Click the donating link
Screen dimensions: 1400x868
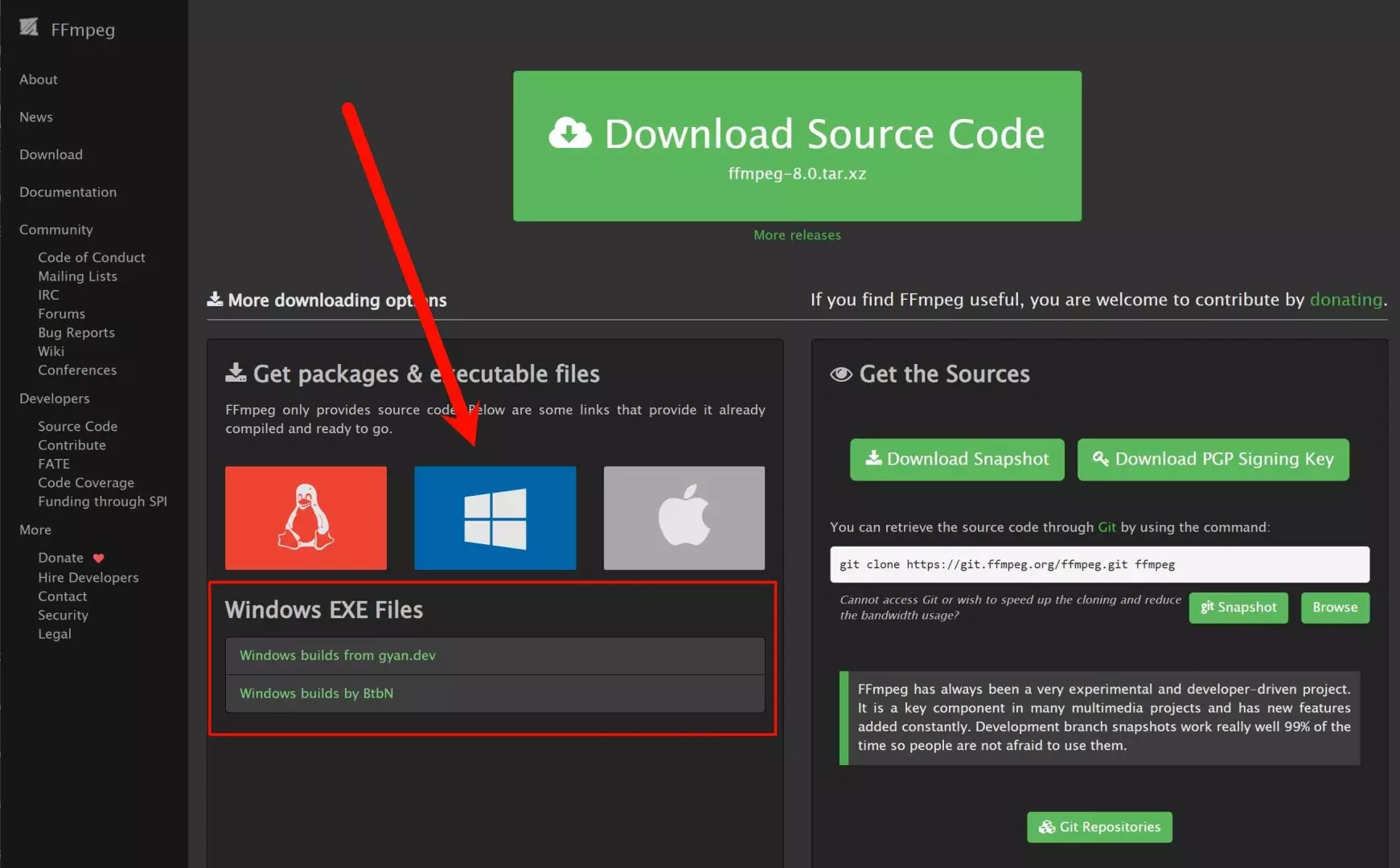click(1345, 299)
